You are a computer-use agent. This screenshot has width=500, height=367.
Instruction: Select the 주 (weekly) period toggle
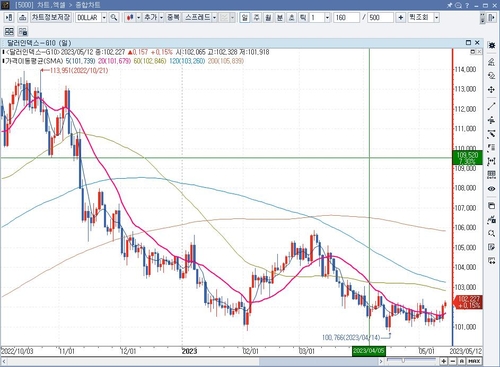[x=256, y=17]
